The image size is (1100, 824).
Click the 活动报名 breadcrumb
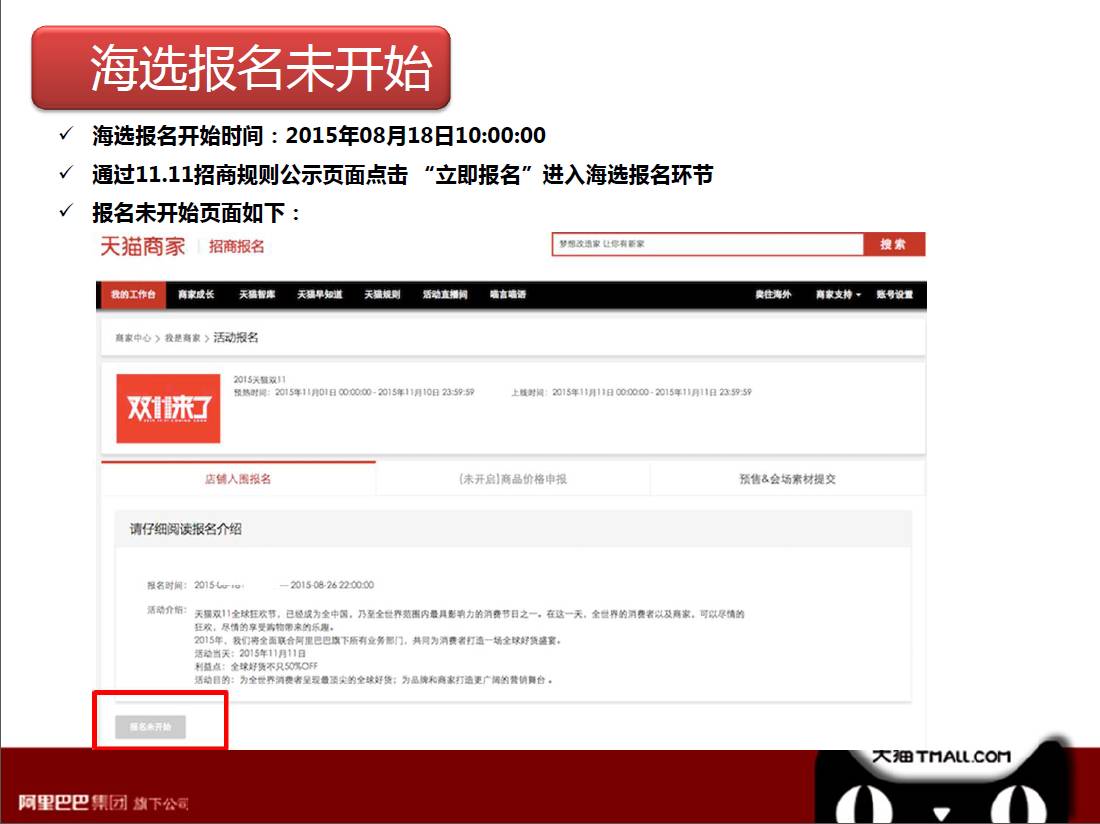click(x=236, y=337)
